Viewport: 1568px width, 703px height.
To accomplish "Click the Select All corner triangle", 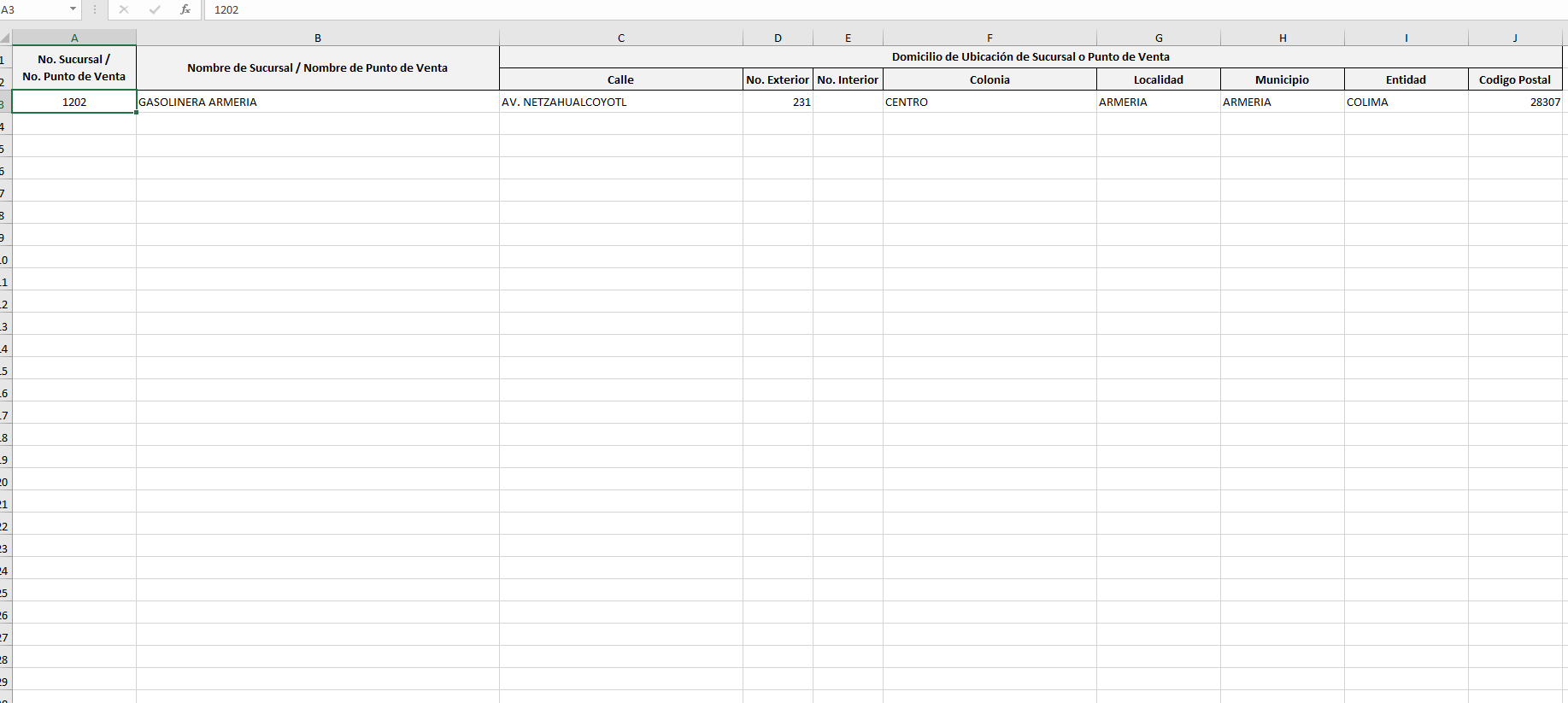I will point(5,38).
